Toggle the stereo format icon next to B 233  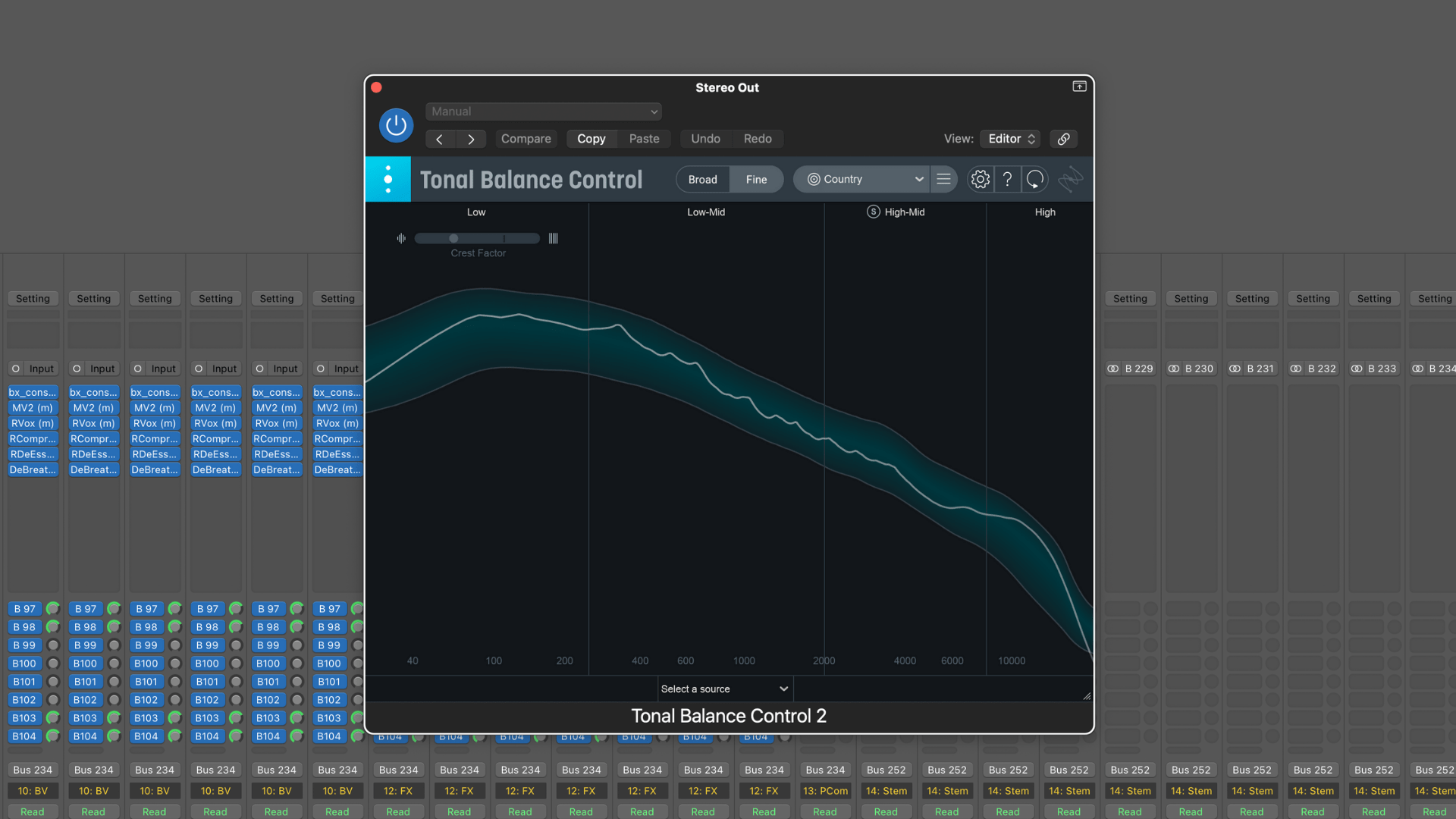pyautogui.click(x=1357, y=369)
